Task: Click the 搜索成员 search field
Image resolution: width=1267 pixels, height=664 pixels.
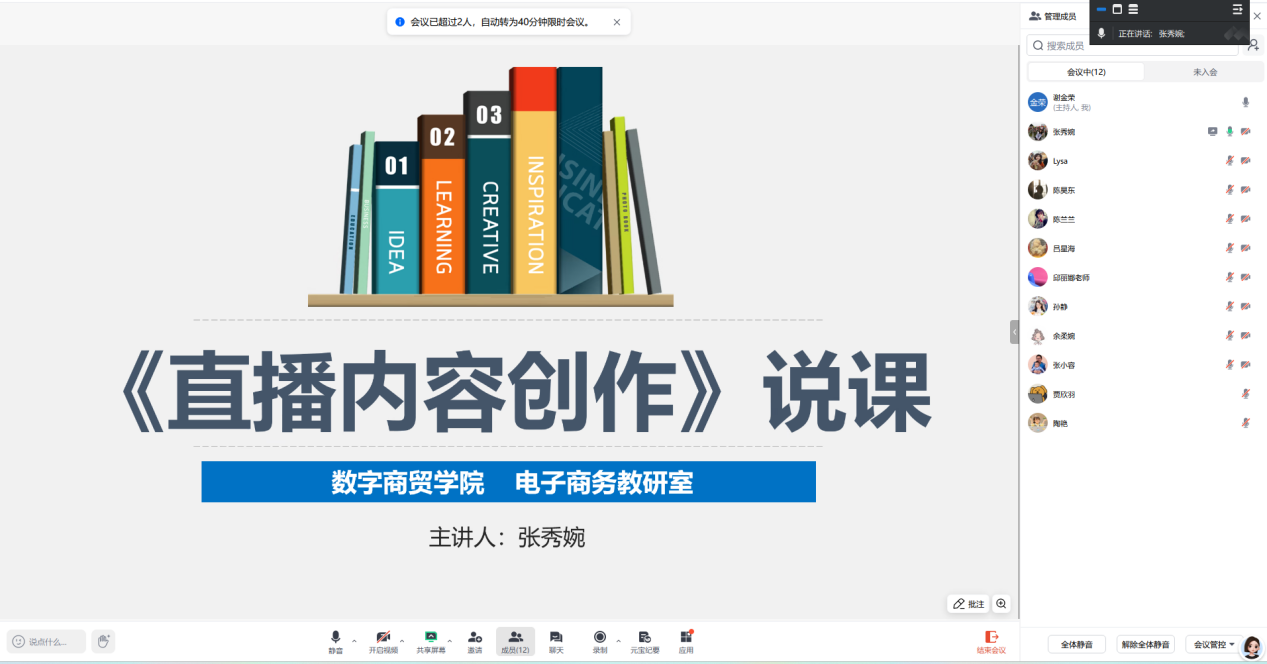Action: tap(1136, 45)
